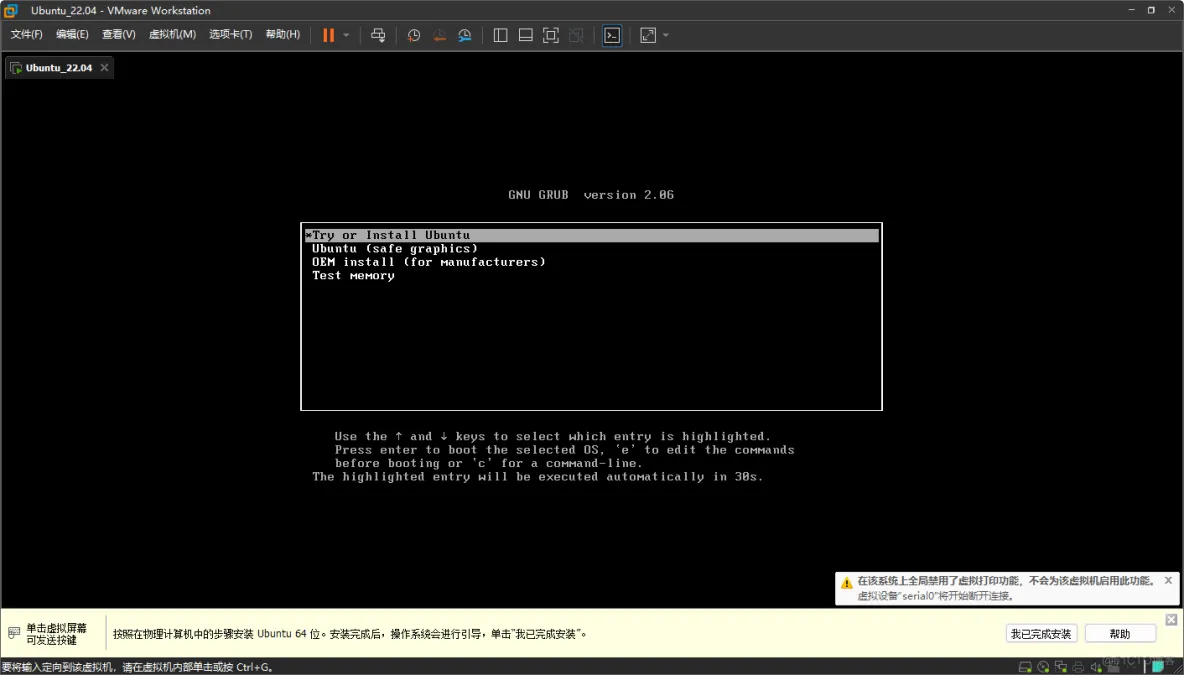Image resolution: width=1184 pixels, height=675 pixels.
Task: Click the warning triangle notification icon
Action: [x=846, y=582]
